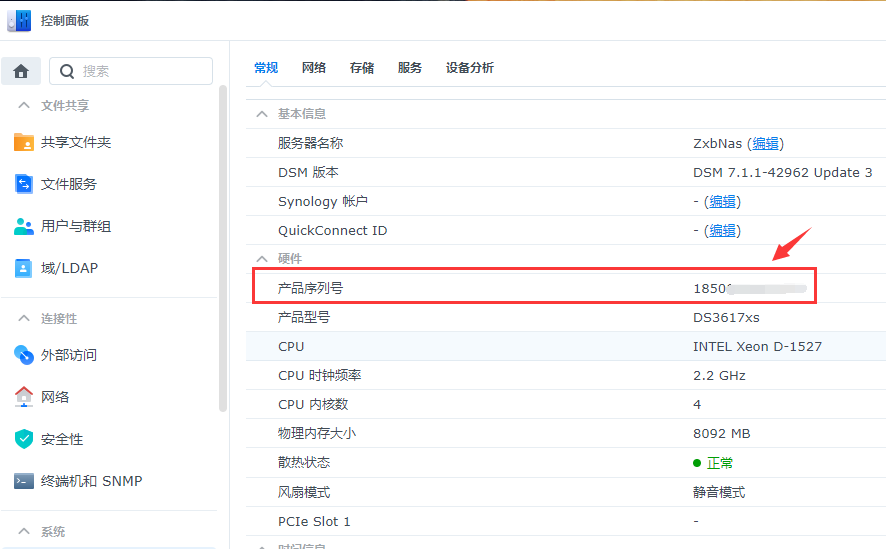Image resolution: width=886 pixels, height=549 pixels.
Task: Switch to the 存储 tab
Action: [362, 68]
